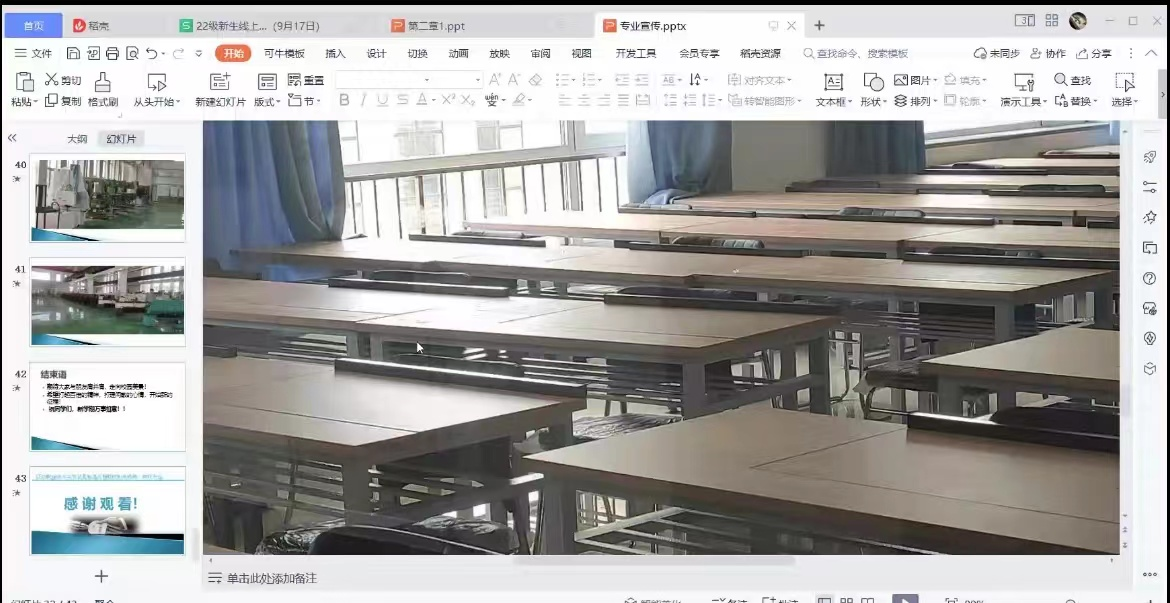This screenshot has width=1170, height=603.
Task: Select slide 42 thumbnail 结束语
Action: point(107,406)
